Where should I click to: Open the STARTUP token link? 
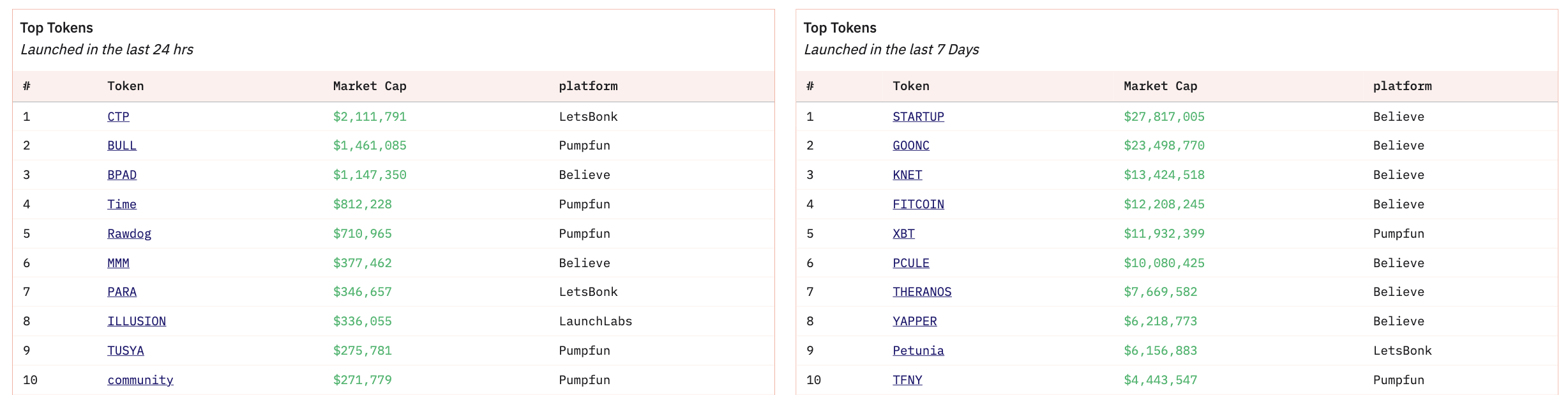918,117
